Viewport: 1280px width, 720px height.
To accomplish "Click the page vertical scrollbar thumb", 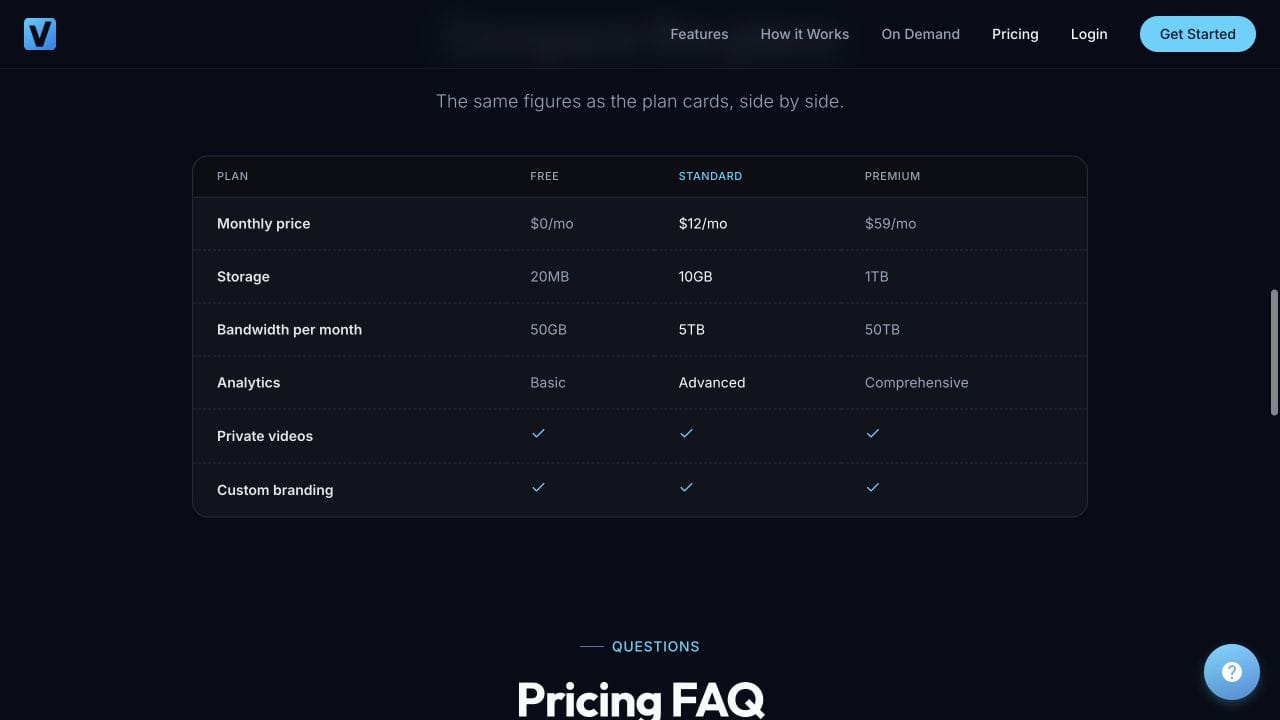I will [x=1274, y=352].
